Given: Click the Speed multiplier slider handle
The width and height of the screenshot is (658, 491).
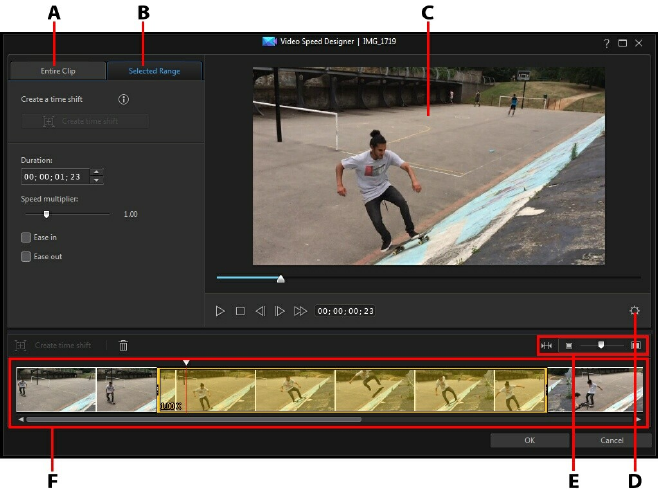Looking at the screenshot, I should pos(46,213).
